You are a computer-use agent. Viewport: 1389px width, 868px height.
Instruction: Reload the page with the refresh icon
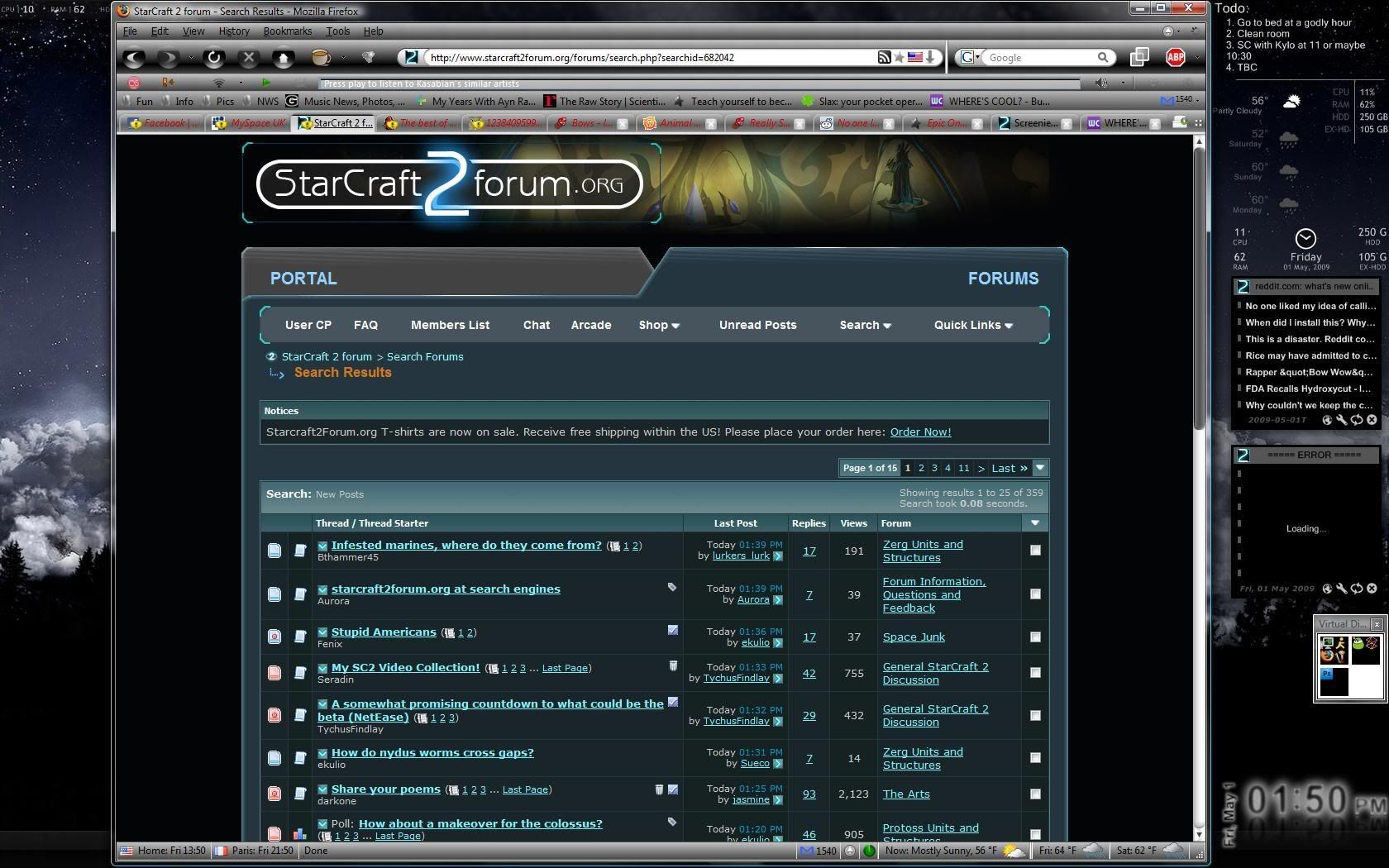214,58
